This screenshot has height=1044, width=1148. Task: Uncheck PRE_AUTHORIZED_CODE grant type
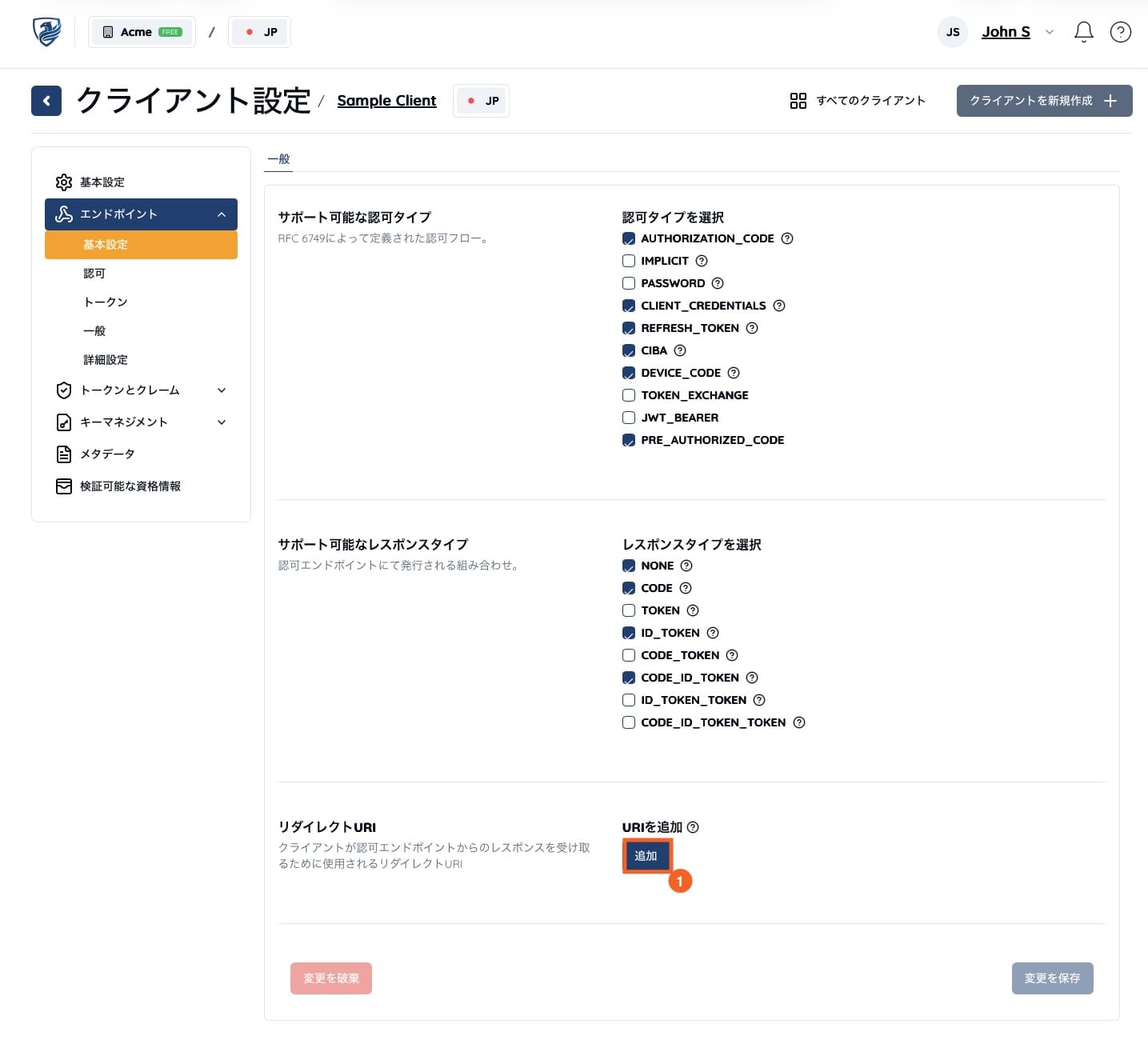629,440
